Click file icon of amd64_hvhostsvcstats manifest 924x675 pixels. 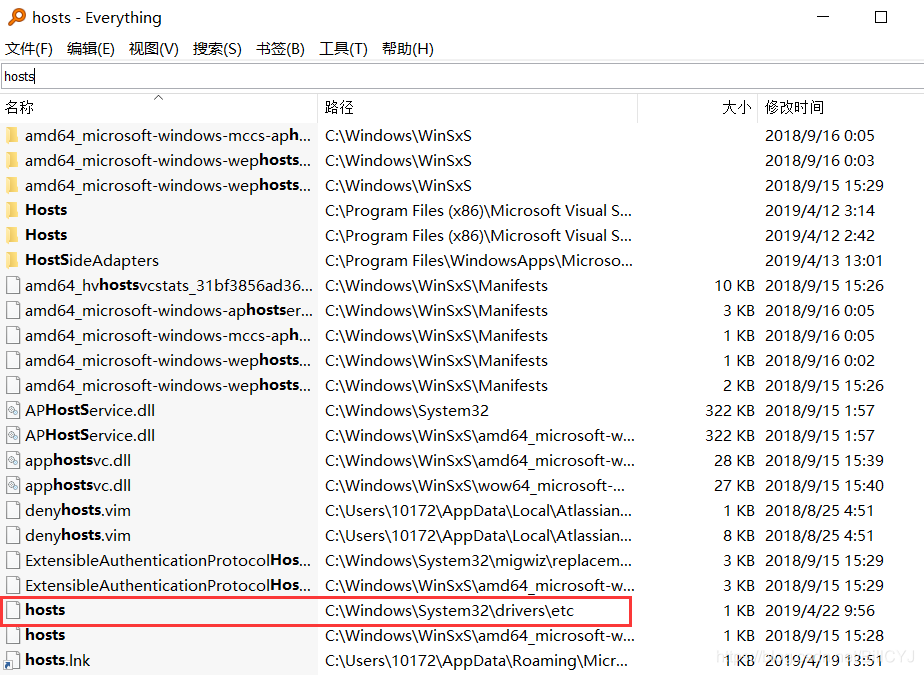coord(12,285)
